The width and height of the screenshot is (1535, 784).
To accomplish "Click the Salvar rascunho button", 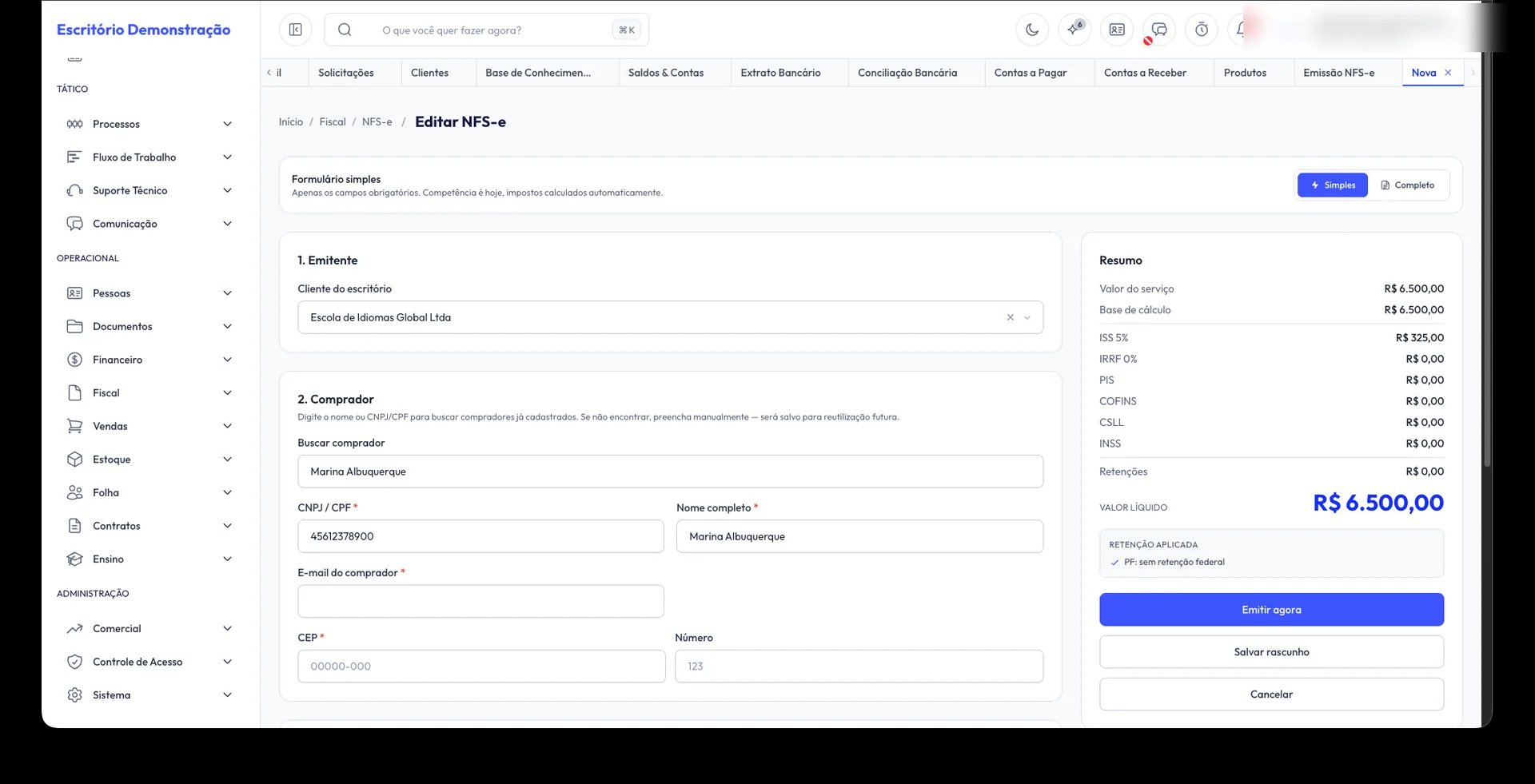I will tap(1271, 652).
